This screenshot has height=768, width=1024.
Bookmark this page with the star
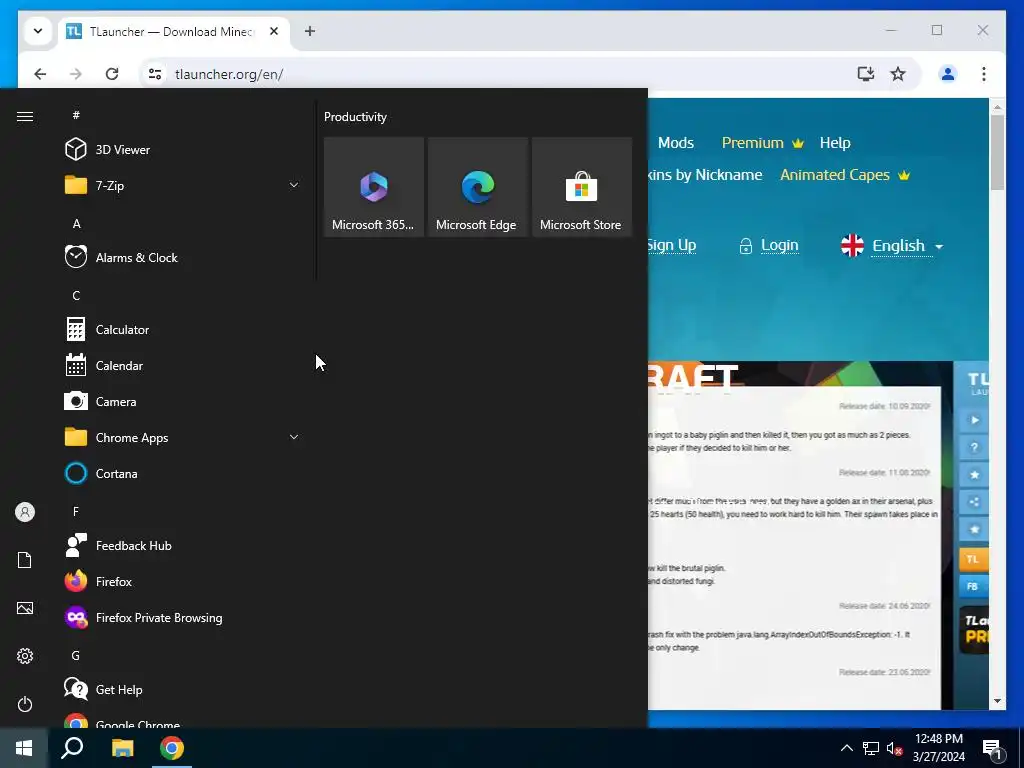898,74
